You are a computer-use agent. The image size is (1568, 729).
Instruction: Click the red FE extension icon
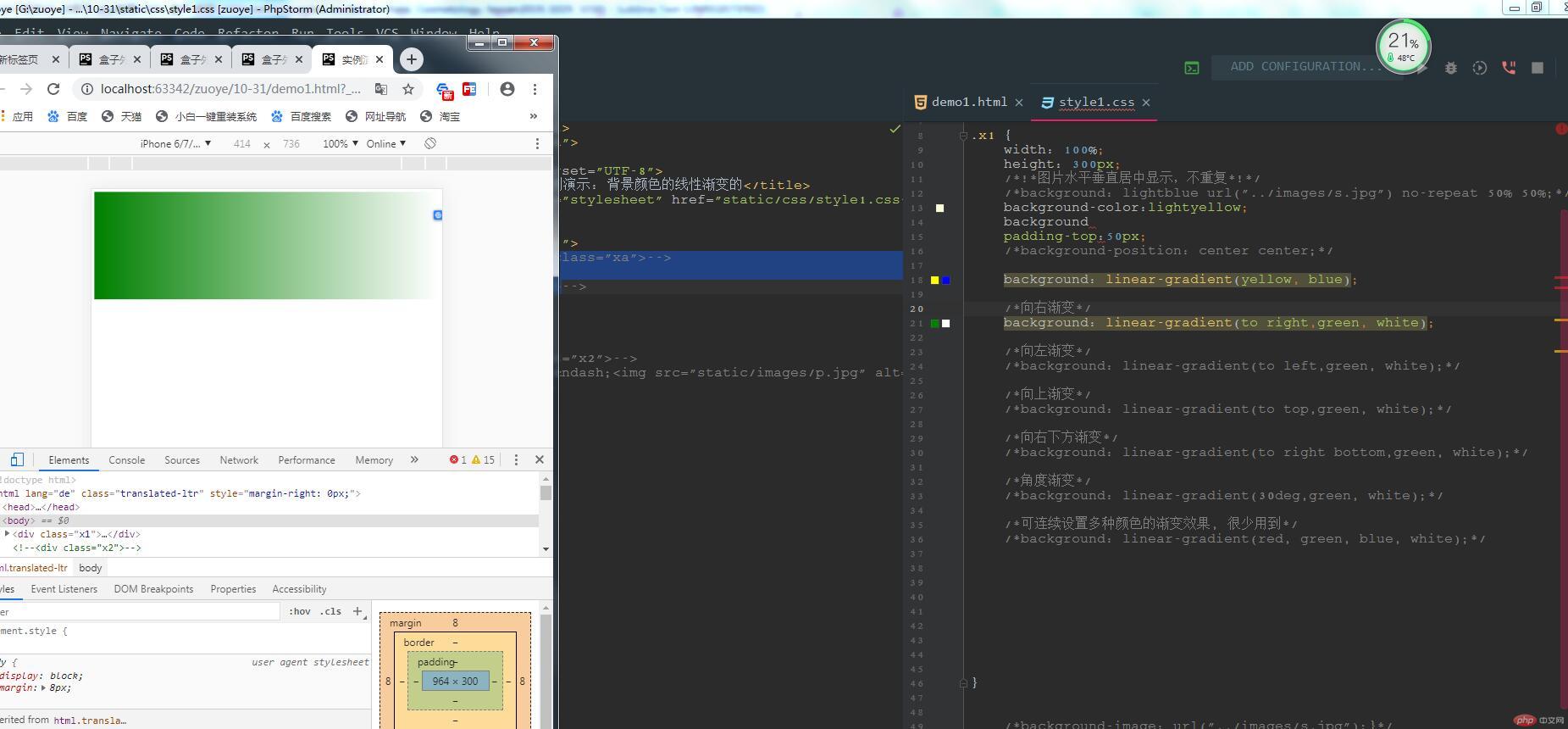tap(469, 89)
